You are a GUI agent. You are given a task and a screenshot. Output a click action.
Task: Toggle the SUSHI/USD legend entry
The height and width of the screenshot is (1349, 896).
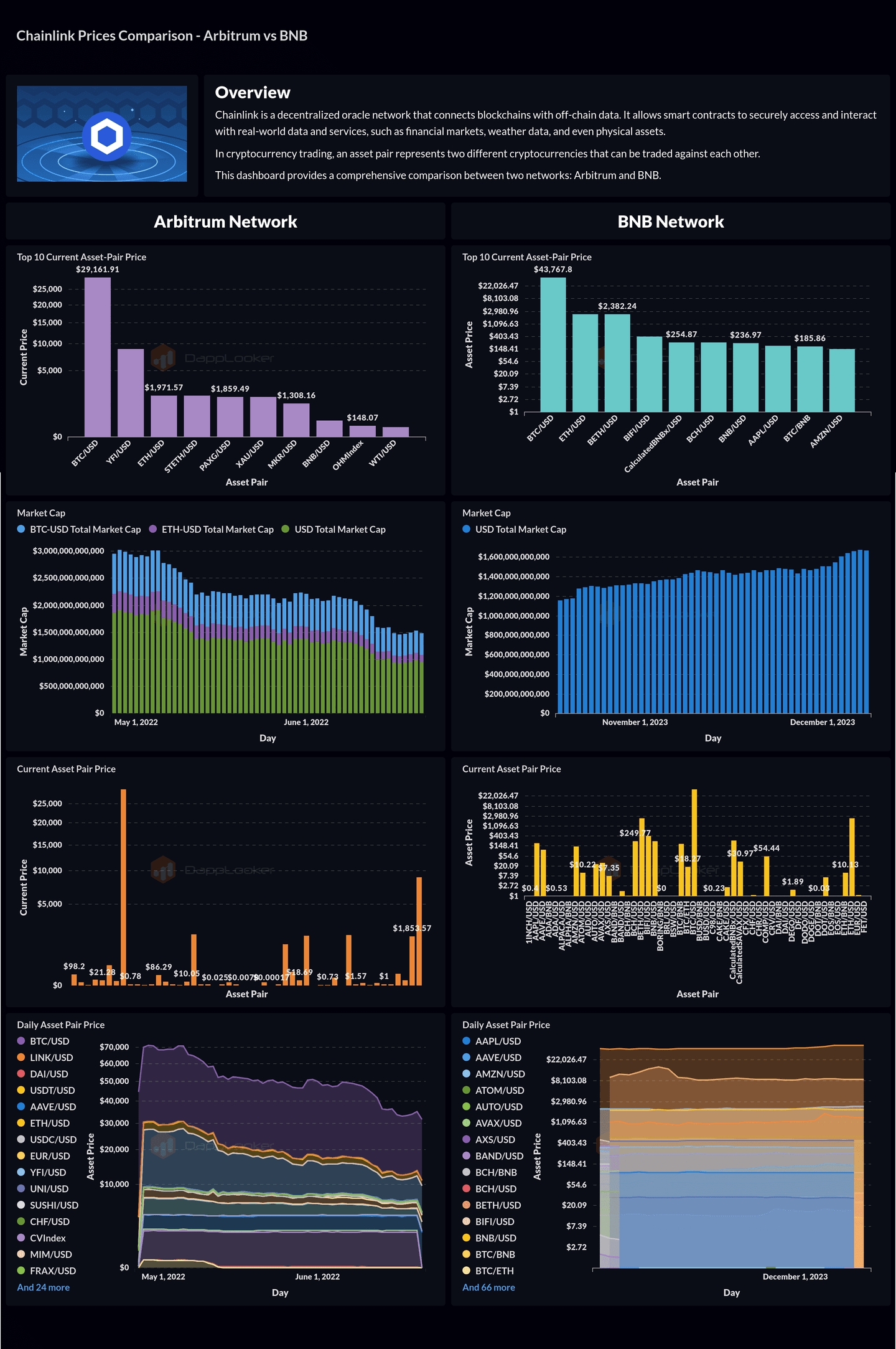48,1205
